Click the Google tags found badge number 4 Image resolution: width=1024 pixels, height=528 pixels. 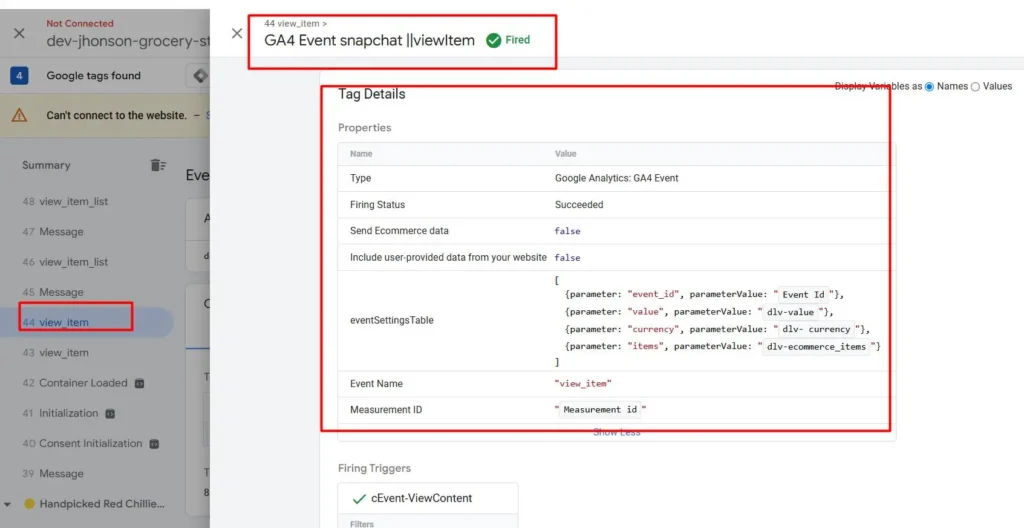(x=19, y=76)
